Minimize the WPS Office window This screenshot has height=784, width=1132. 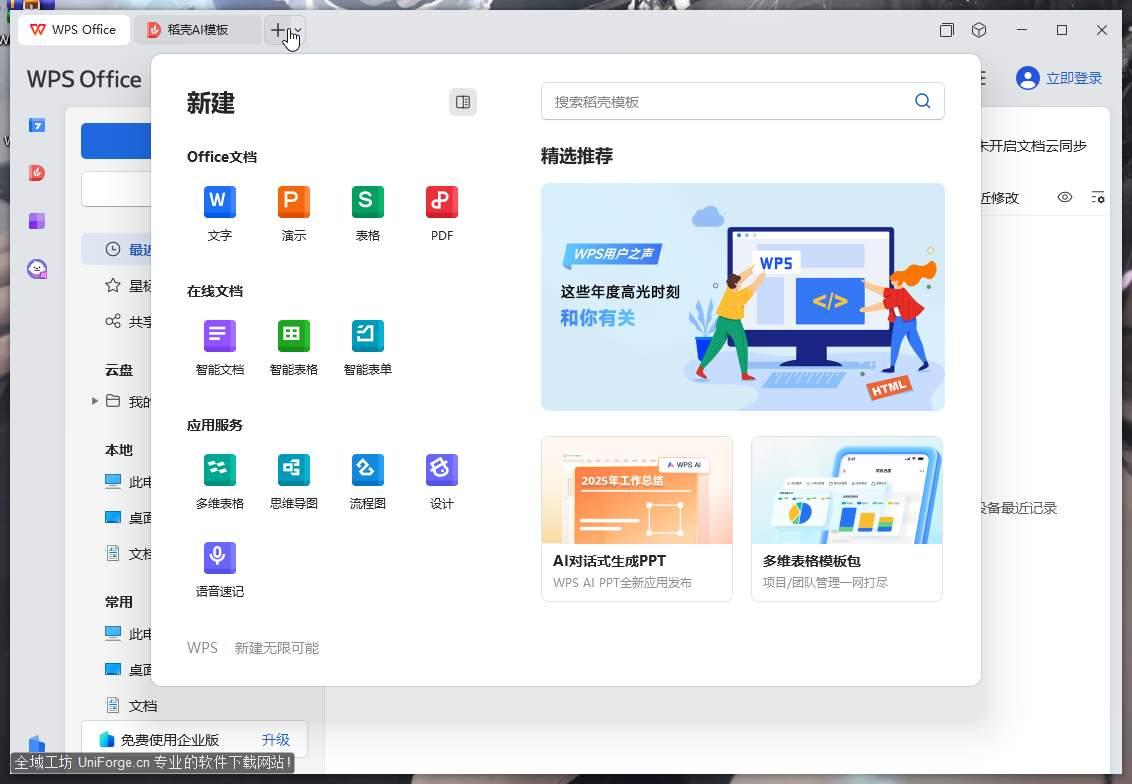click(x=1022, y=30)
